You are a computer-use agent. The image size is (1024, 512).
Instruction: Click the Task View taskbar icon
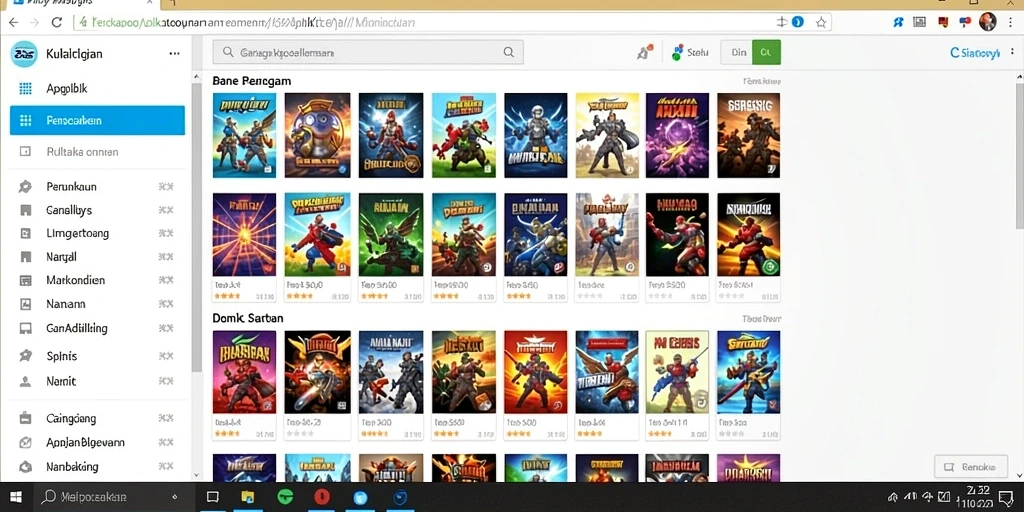pyautogui.click(x=212, y=497)
